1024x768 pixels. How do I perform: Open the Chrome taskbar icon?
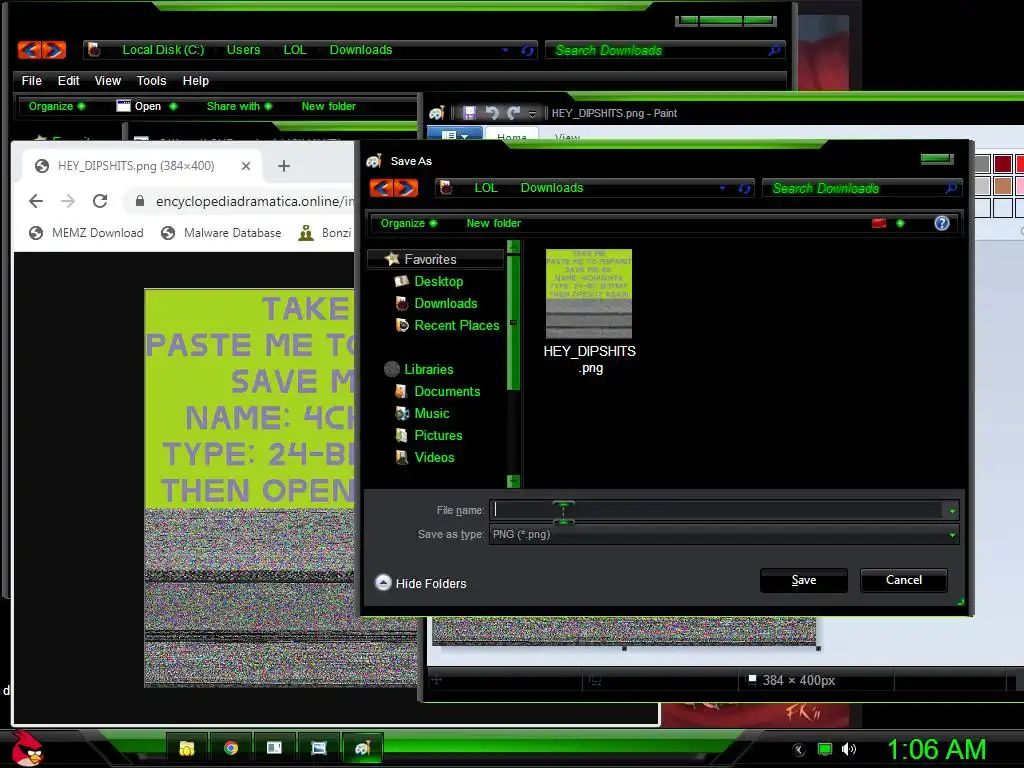click(x=231, y=748)
